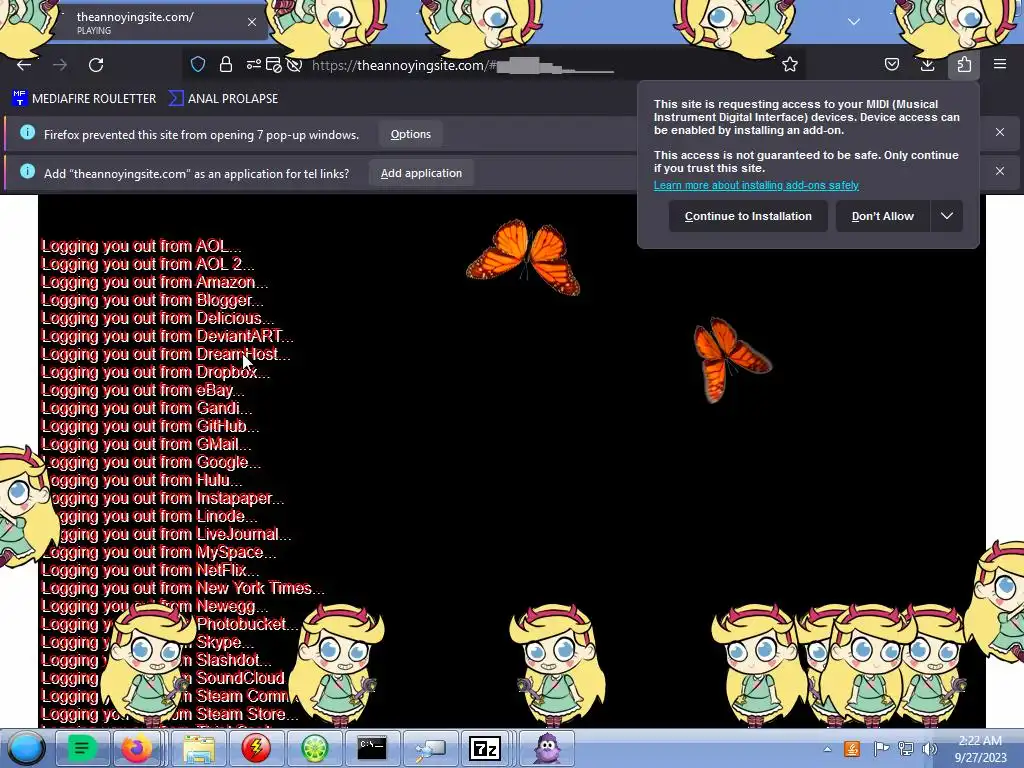Go back with the browser back arrow
Image resolution: width=1024 pixels, height=768 pixels.
click(x=24, y=65)
